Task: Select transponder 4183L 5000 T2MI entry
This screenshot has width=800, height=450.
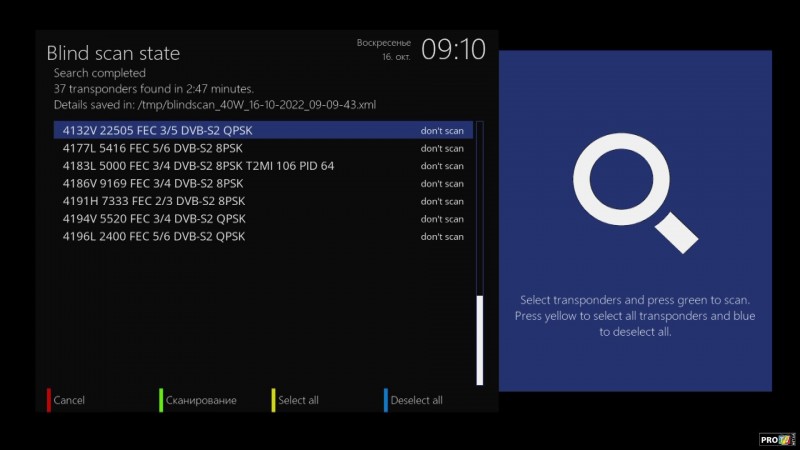Action: click(x=198, y=166)
